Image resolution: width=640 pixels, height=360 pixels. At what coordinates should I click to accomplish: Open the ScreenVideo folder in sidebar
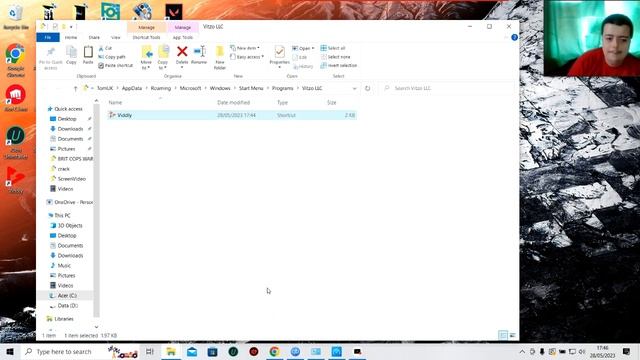(x=71, y=179)
